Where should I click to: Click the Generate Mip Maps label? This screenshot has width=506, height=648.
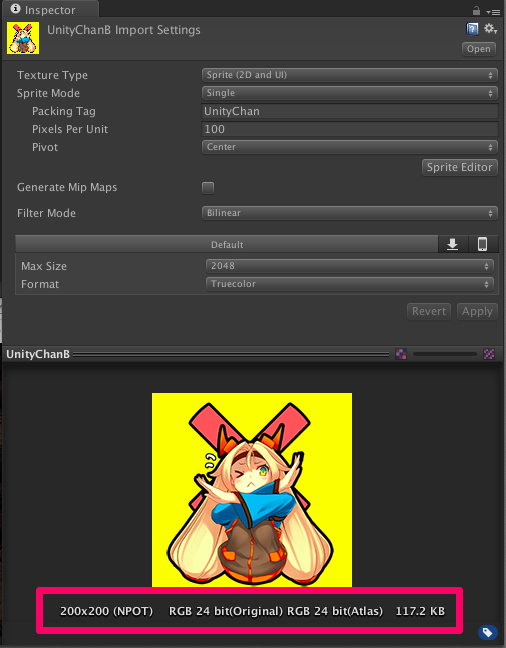tap(67, 187)
